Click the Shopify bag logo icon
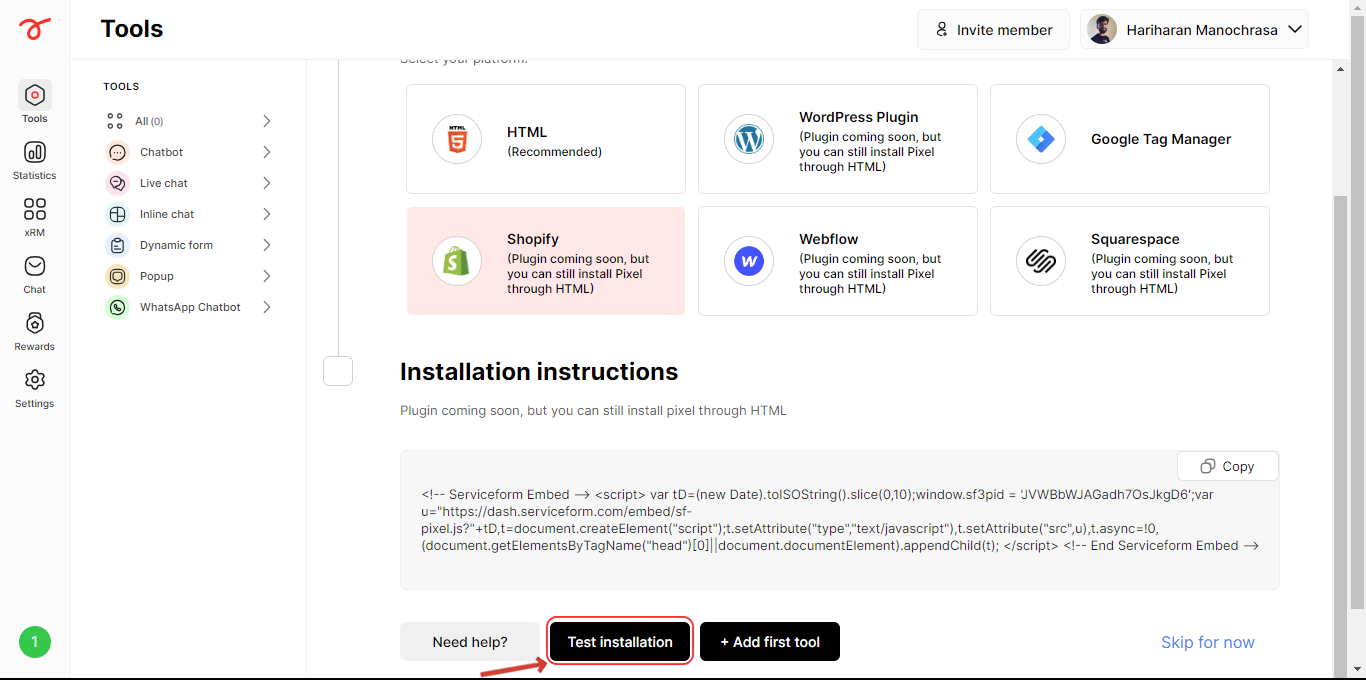 point(457,261)
